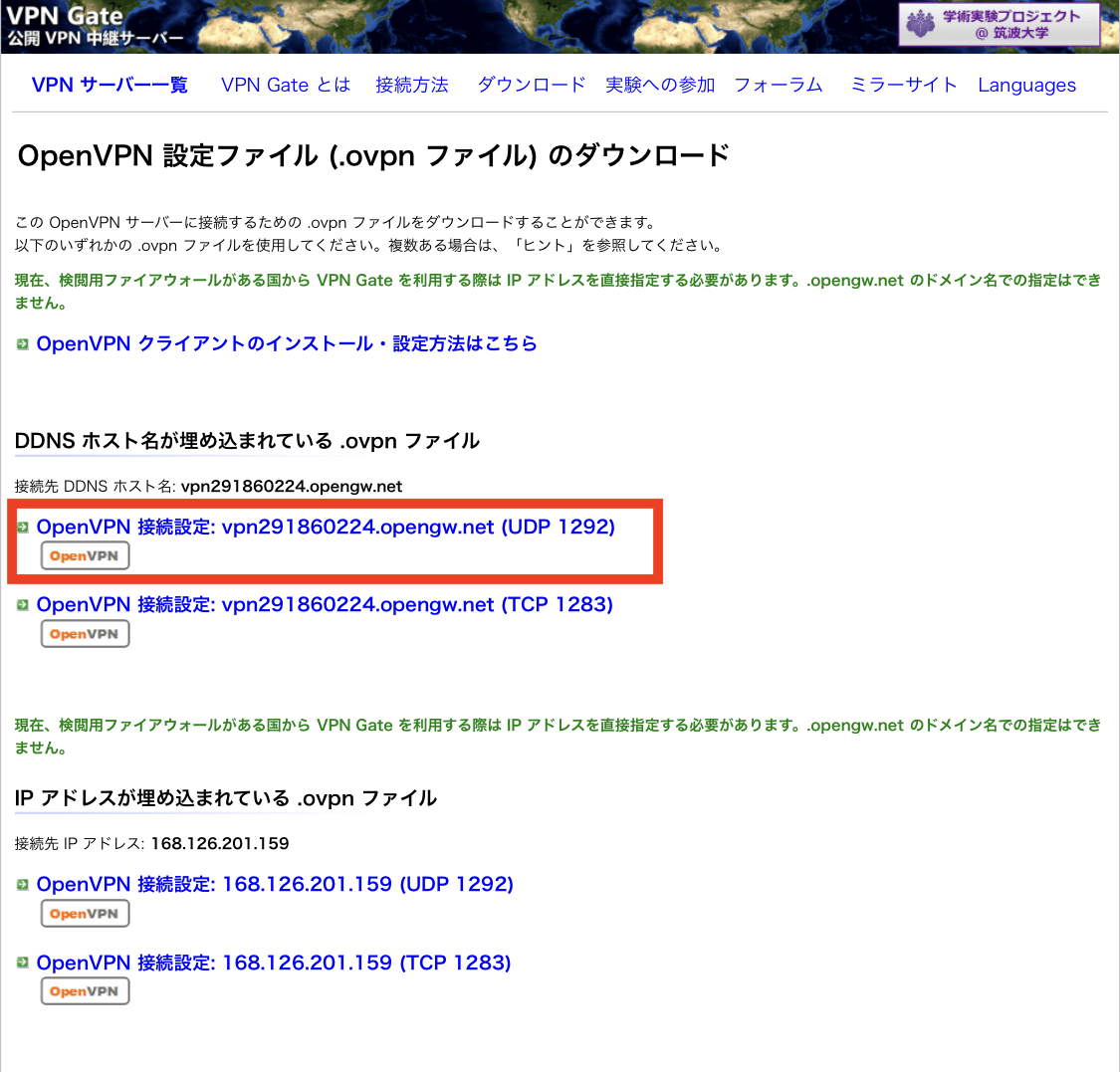Open Languages menu item
The height and width of the screenshot is (1072, 1120).
pyautogui.click(x=1026, y=85)
